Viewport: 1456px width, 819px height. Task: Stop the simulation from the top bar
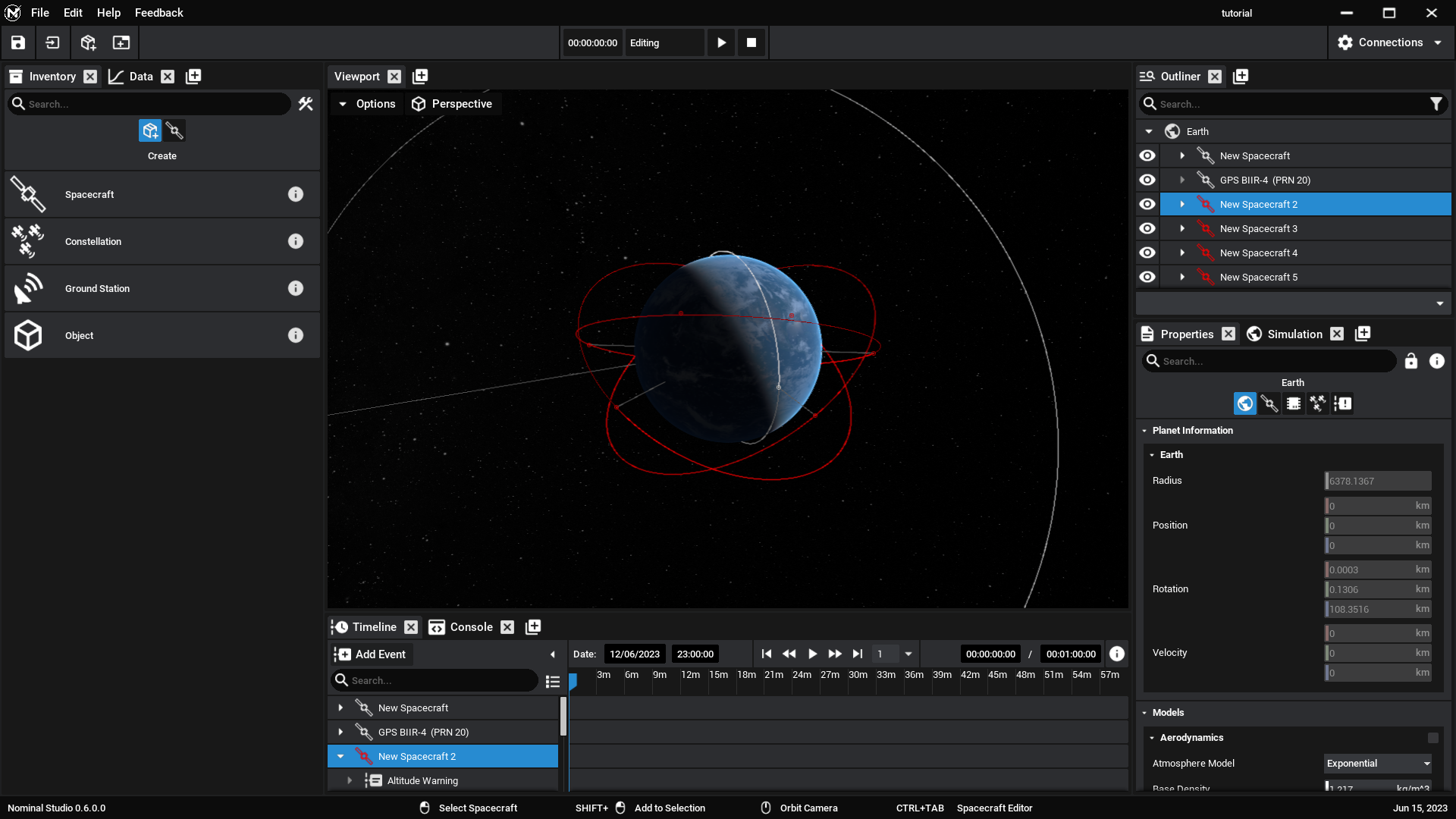tap(752, 42)
